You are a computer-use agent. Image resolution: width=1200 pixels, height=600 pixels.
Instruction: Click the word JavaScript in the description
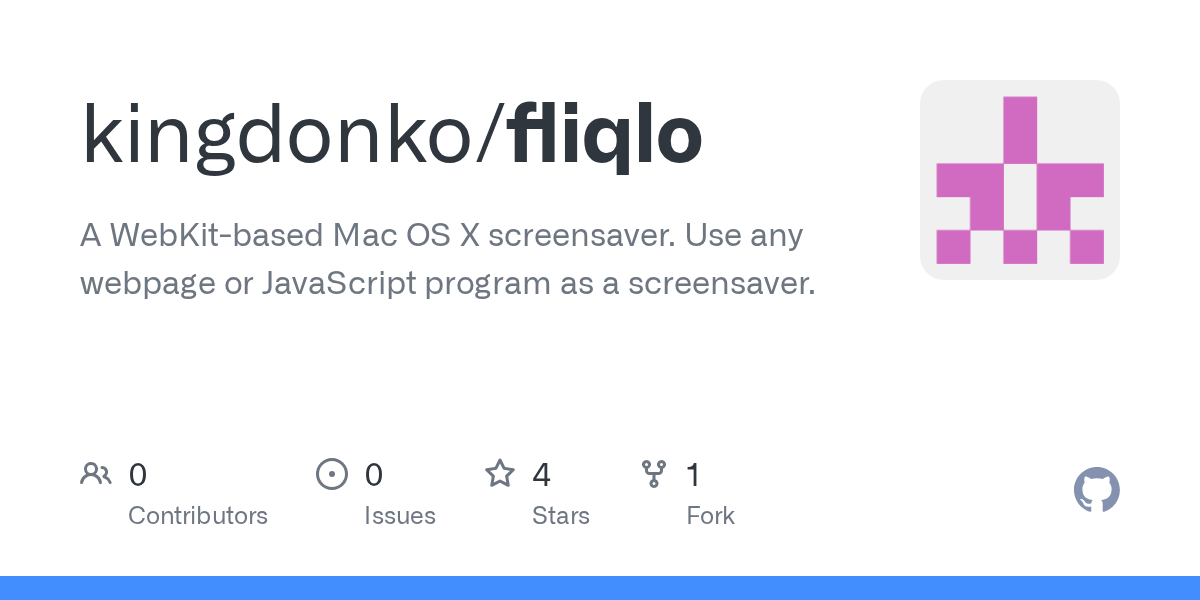pyautogui.click(x=339, y=284)
